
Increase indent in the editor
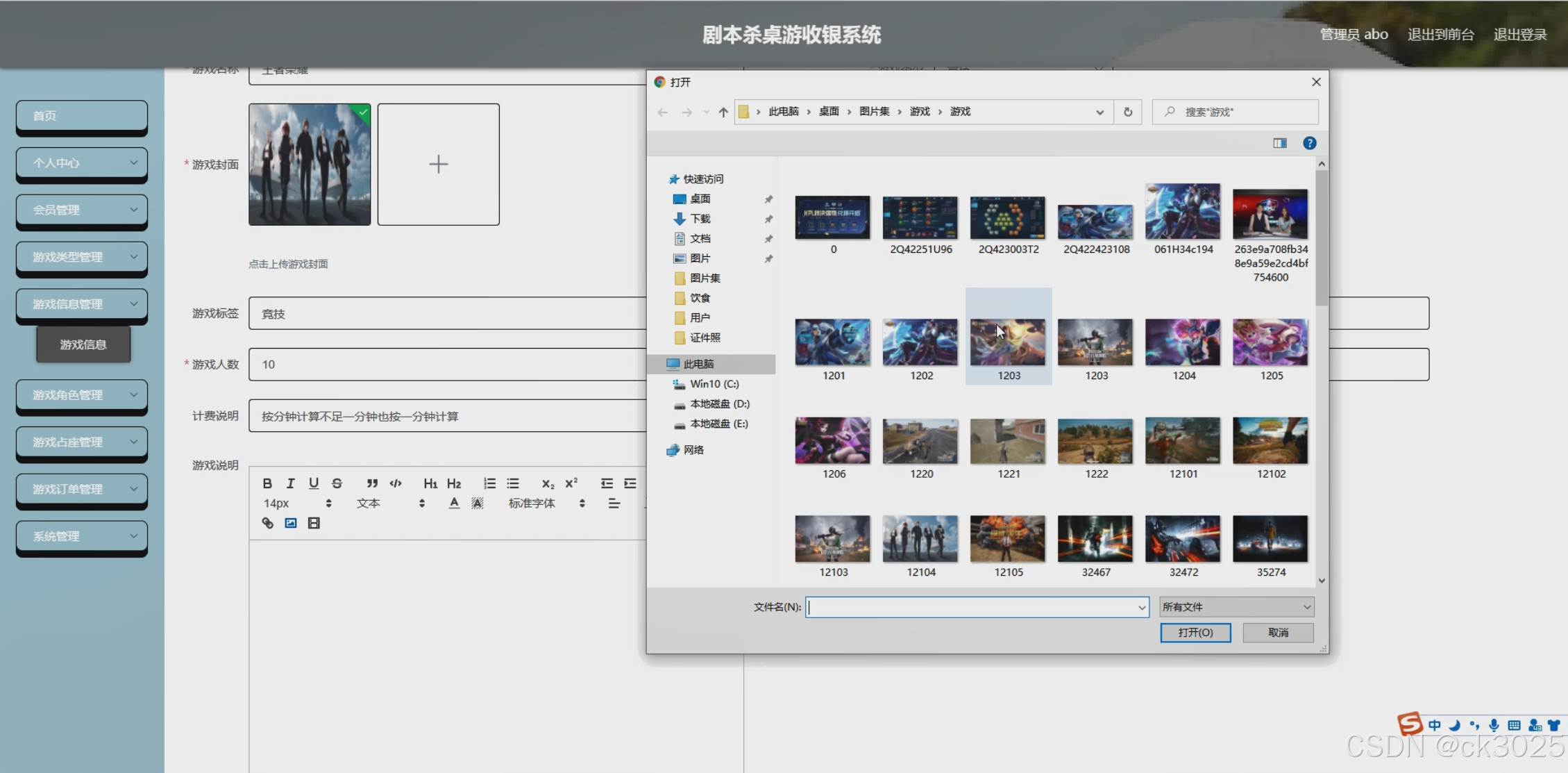click(x=630, y=483)
